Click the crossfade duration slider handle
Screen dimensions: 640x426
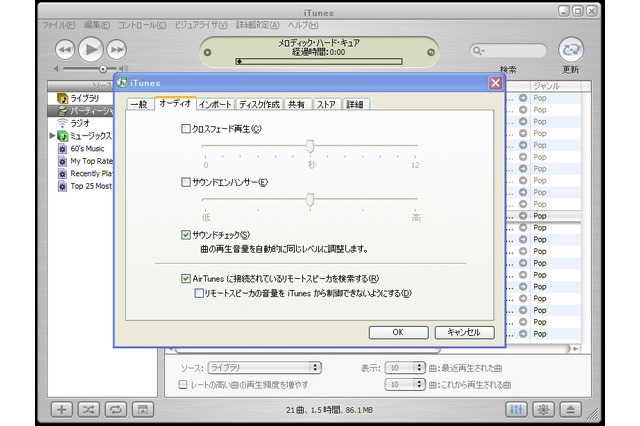310,147
